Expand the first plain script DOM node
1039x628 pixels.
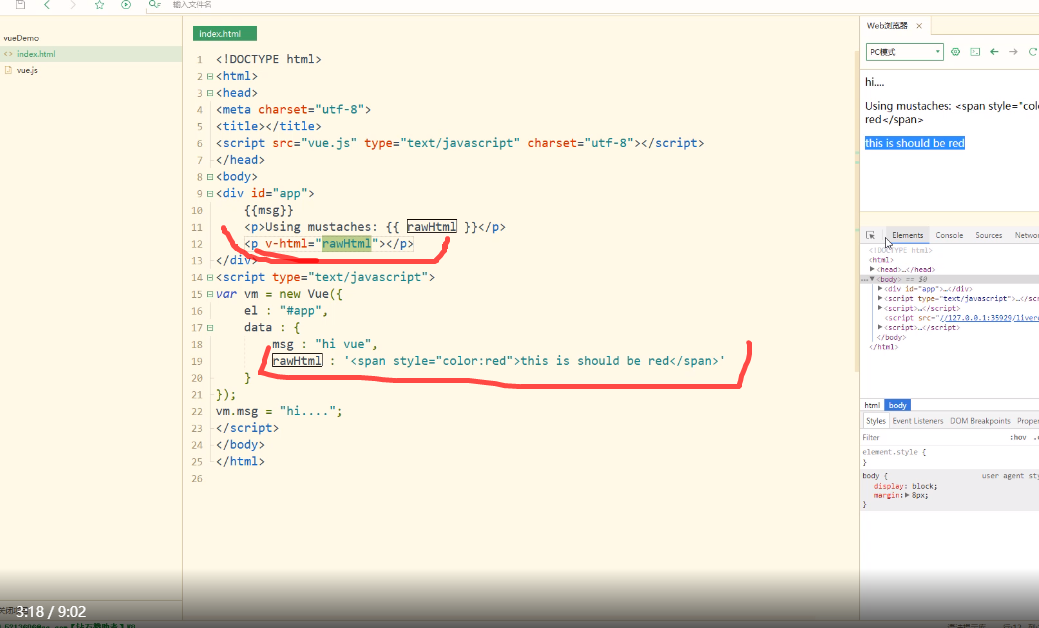click(x=880, y=308)
